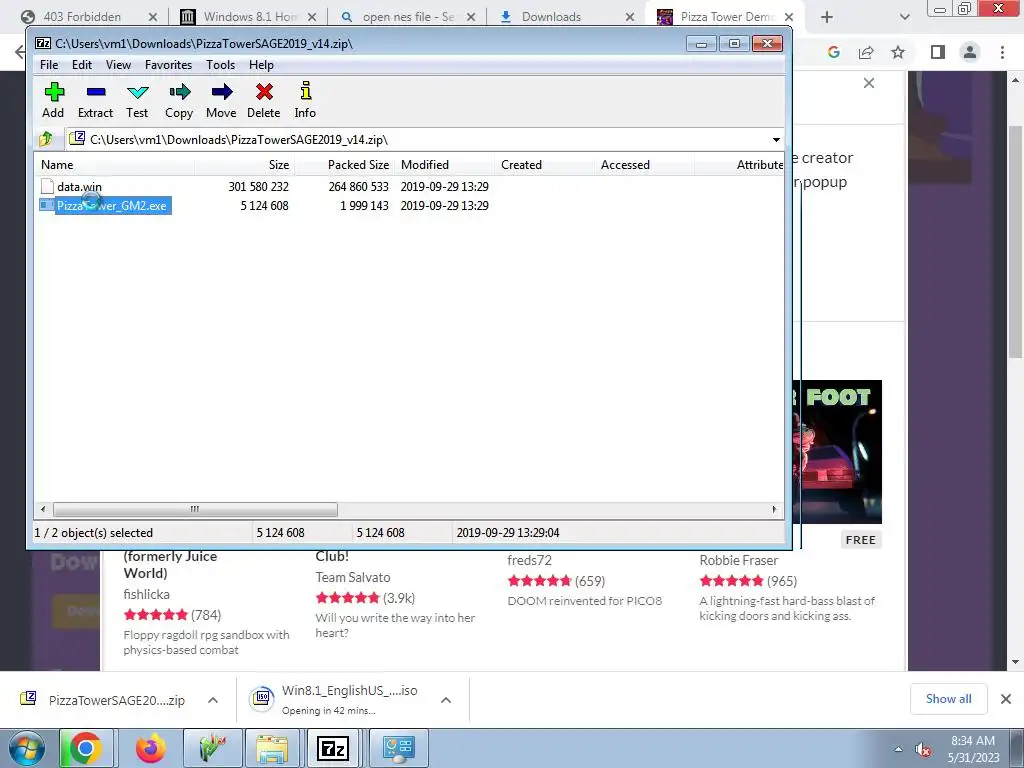Open a new Chrome tab
Screen dimensions: 1024x768
[827, 17]
